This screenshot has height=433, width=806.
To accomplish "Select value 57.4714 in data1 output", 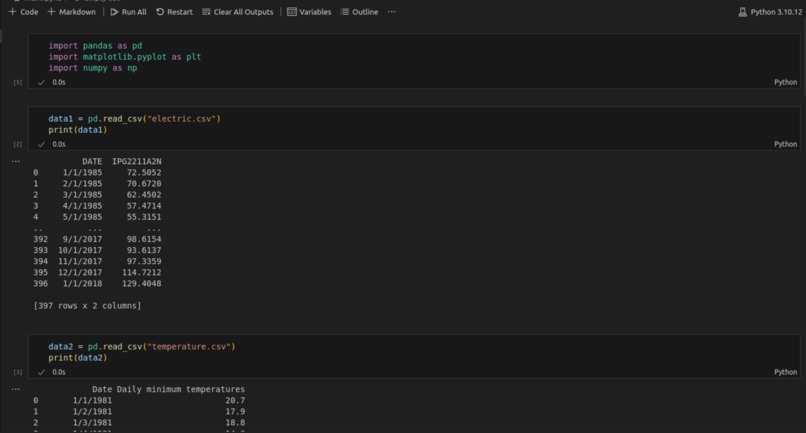I will tap(144, 206).
